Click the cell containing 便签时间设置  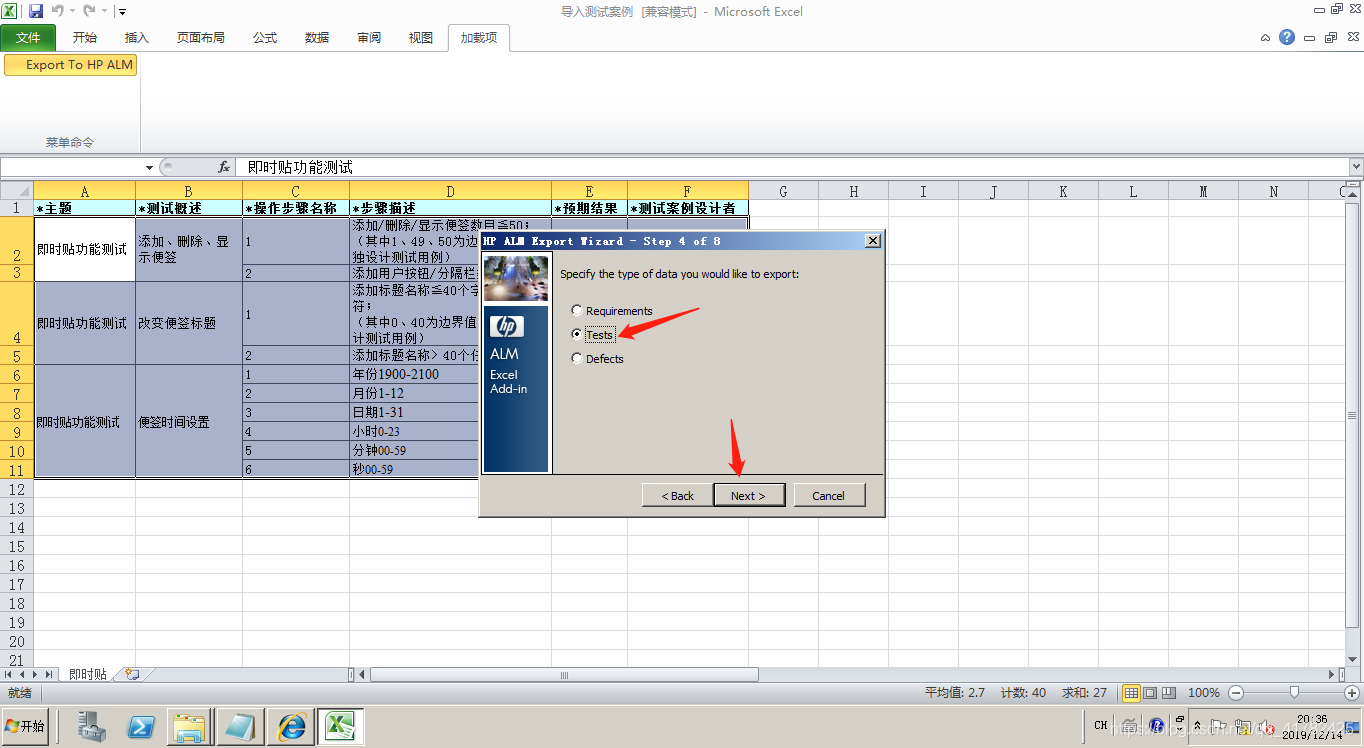pyautogui.click(x=189, y=422)
